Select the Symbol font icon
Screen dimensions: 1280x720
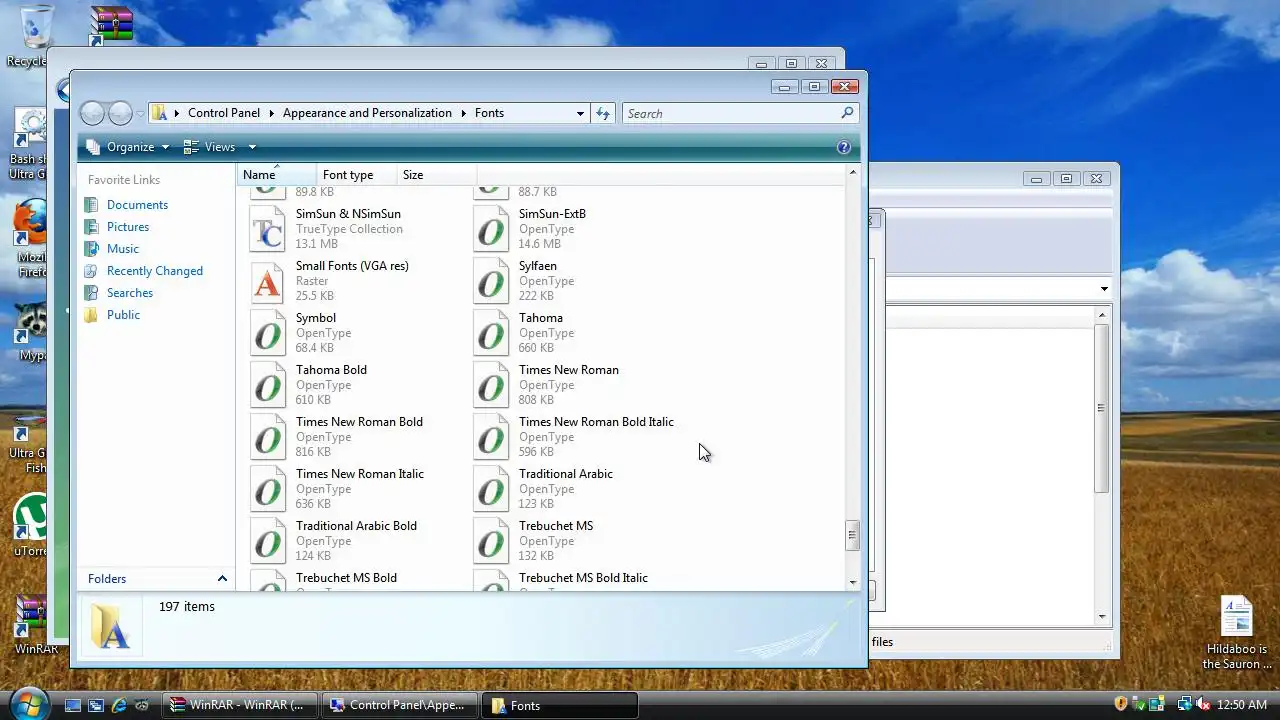click(268, 333)
